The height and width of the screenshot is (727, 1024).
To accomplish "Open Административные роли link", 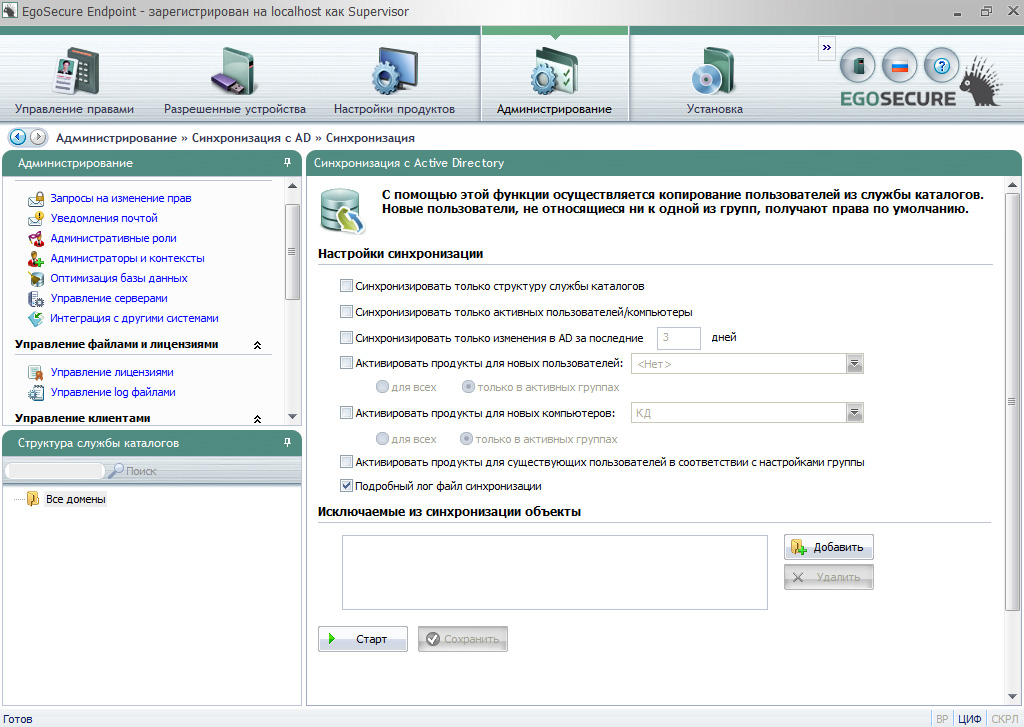I will pyautogui.click(x=114, y=238).
